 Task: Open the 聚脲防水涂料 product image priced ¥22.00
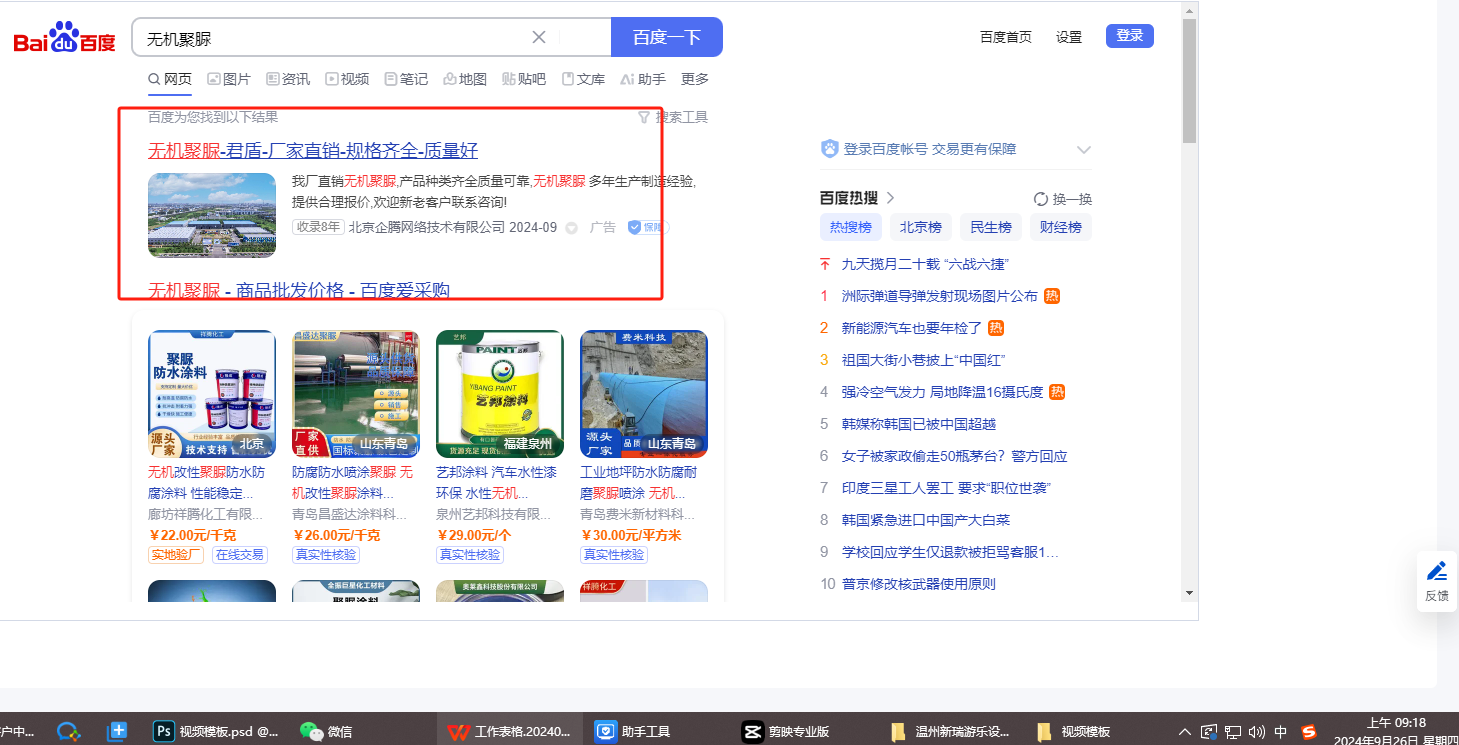(212, 394)
